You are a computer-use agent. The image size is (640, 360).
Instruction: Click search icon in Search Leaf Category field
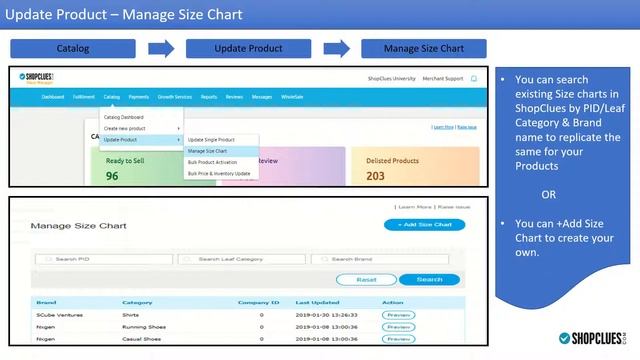coord(187,259)
